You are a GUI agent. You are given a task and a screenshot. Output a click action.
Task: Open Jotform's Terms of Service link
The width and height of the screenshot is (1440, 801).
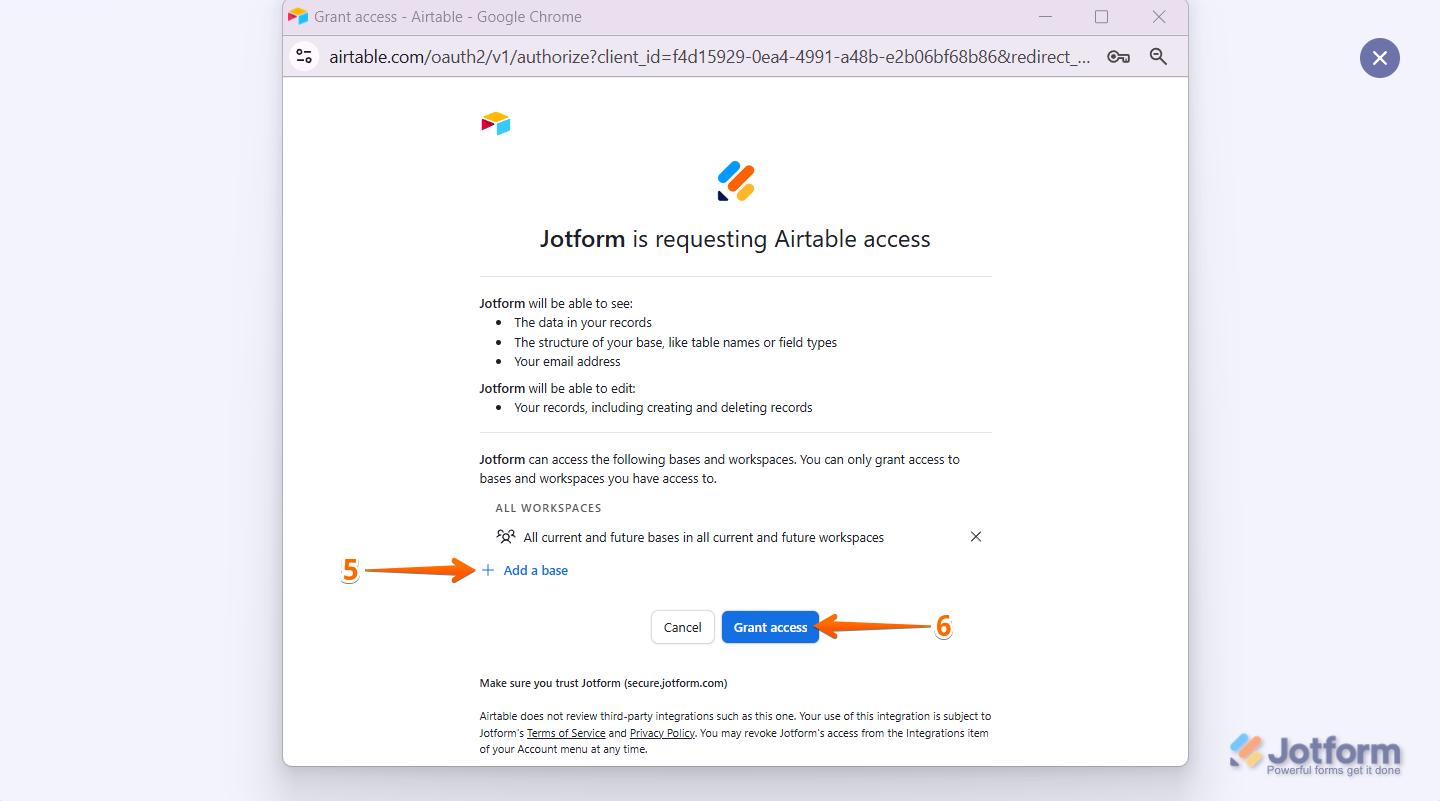566,733
